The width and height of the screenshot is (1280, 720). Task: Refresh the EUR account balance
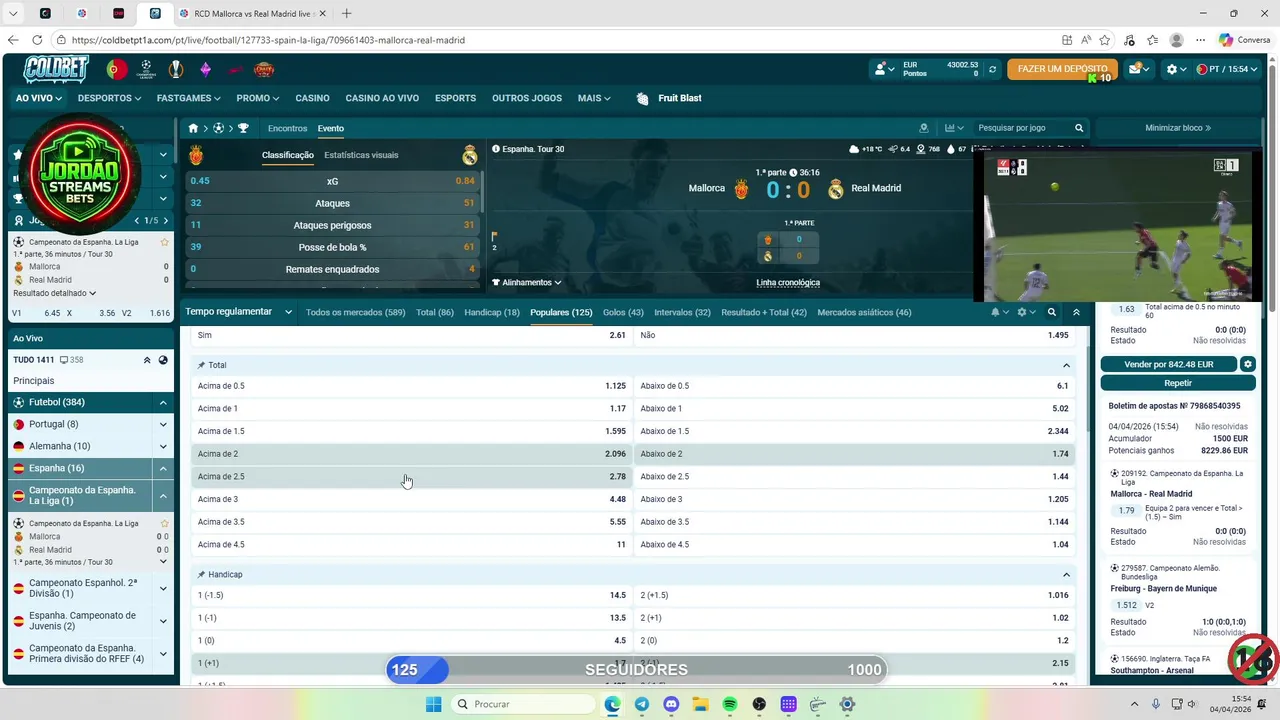point(992,69)
